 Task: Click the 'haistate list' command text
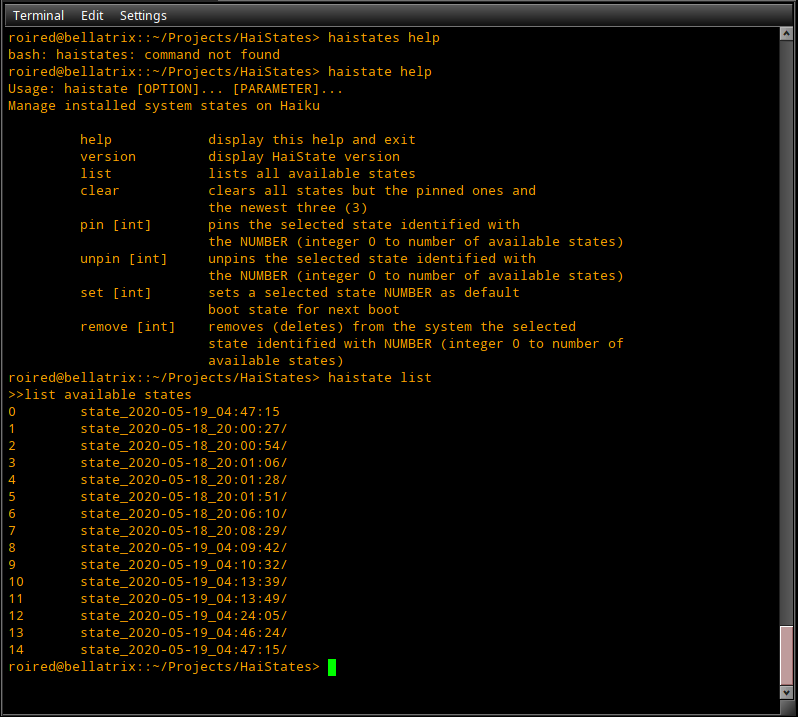pos(380,378)
